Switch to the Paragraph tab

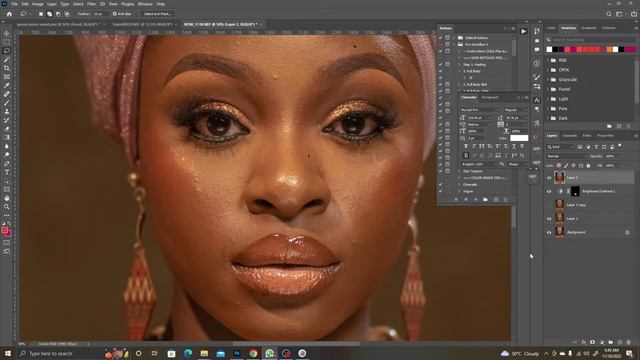tap(490, 98)
